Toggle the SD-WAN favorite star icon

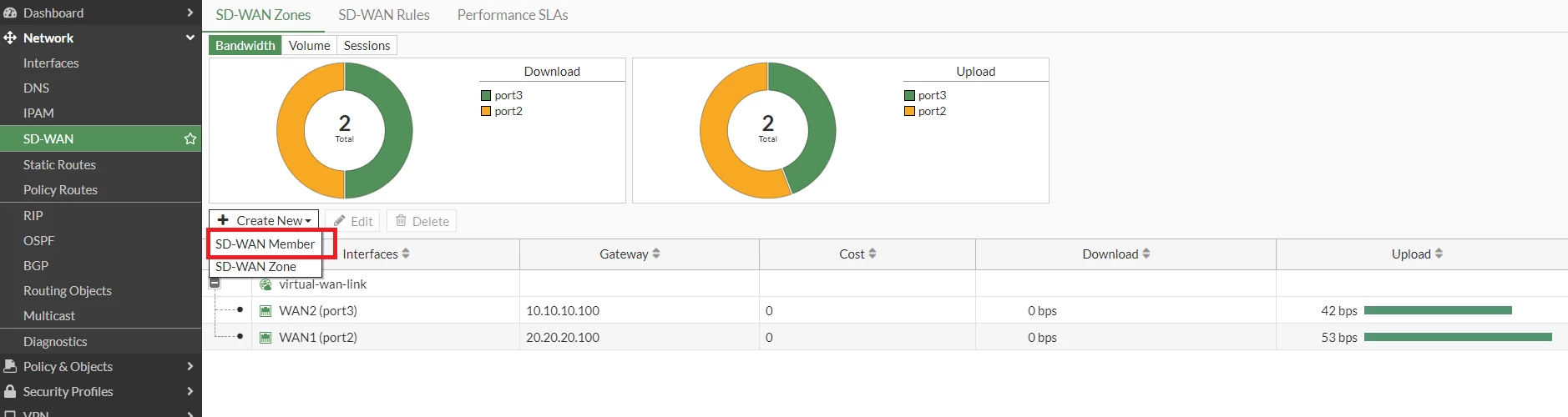(x=190, y=138)
